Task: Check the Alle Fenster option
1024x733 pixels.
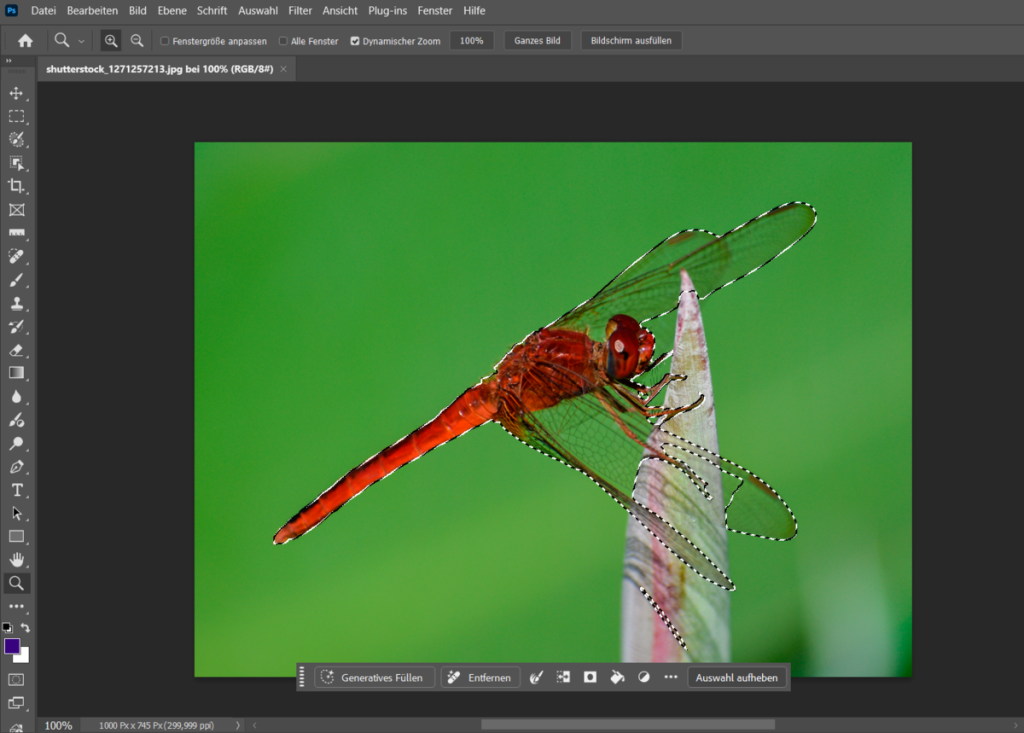Action: point(283,41)
